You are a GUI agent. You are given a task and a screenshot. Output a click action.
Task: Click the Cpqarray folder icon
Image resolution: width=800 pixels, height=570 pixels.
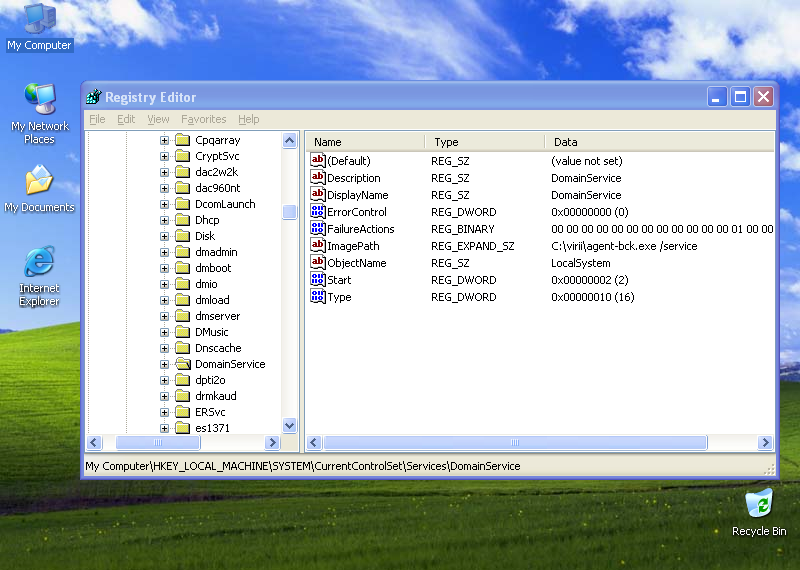coord(183,140)
